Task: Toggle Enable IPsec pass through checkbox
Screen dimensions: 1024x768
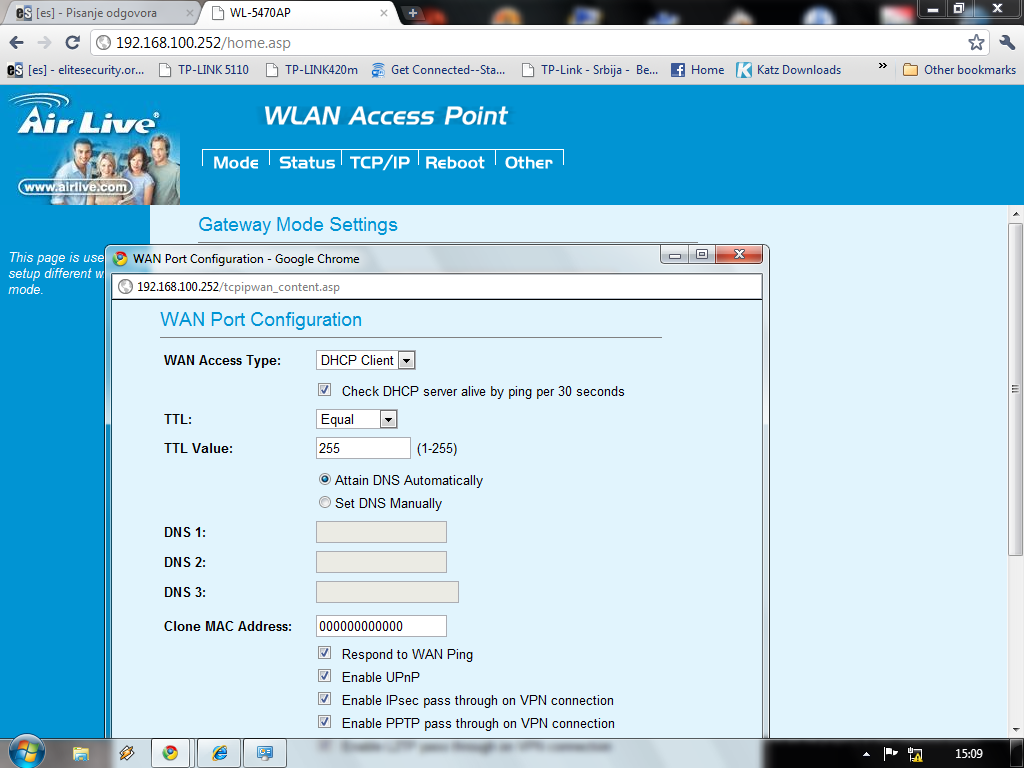Action: (325, 698)
